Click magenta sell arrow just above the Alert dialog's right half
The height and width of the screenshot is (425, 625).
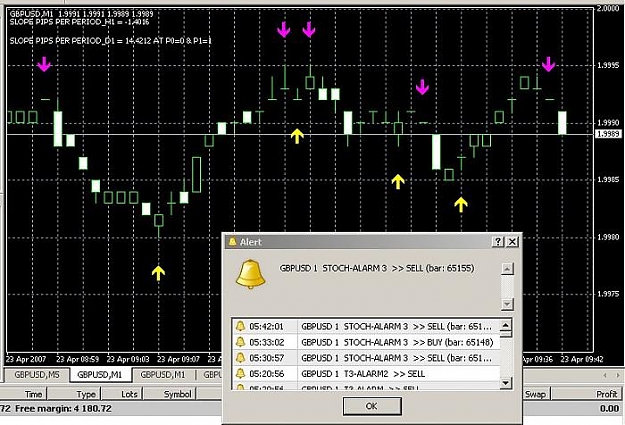click(422, 87)
